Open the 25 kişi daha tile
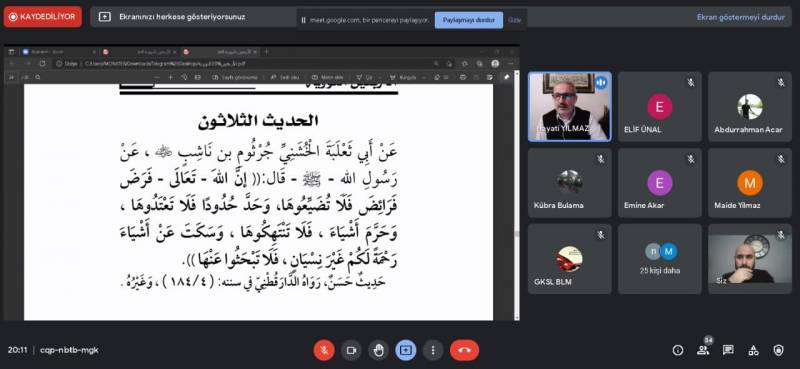Screen dimensions: 800x369 [x=660, y=259]
